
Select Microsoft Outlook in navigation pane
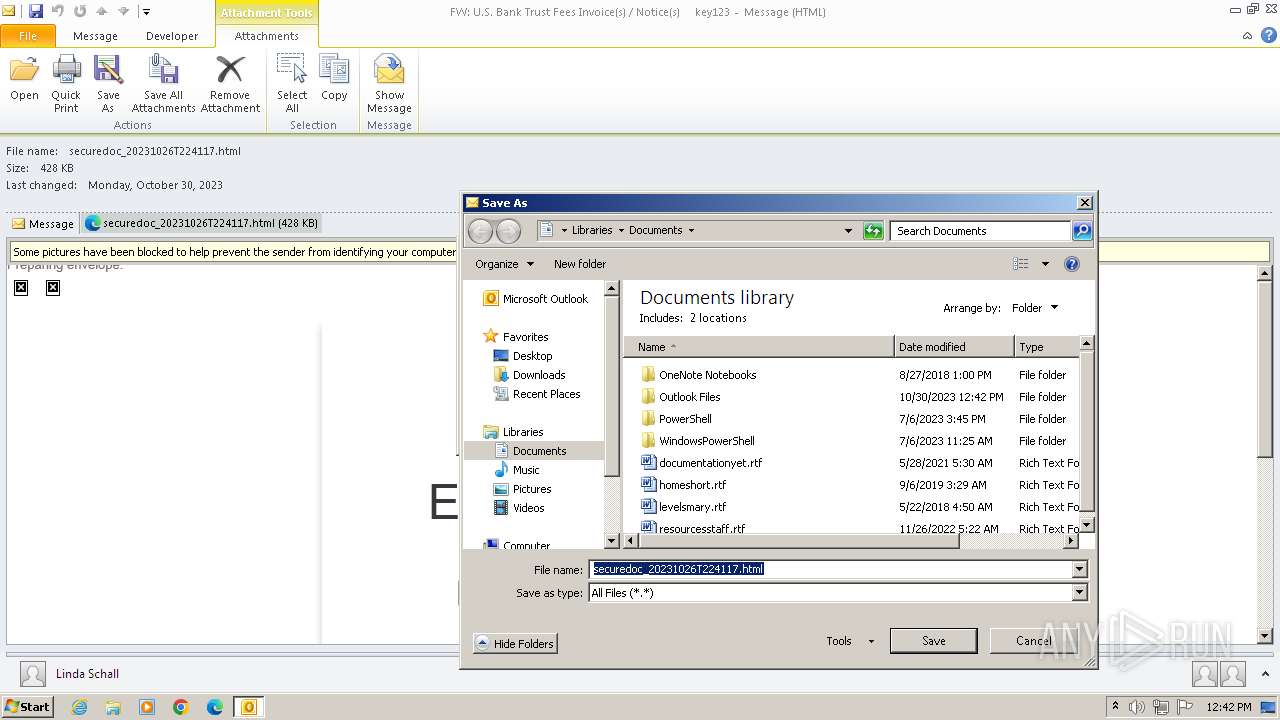coord(536,299)
